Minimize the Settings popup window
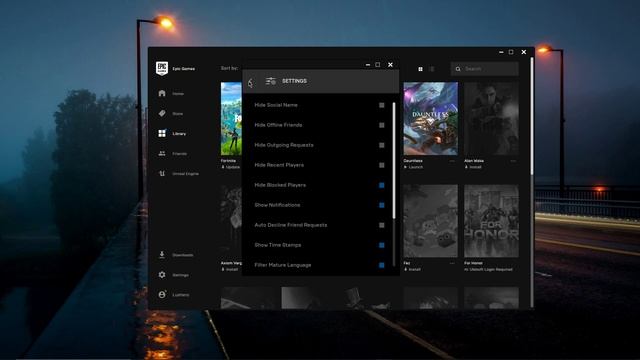 point(368,64)
